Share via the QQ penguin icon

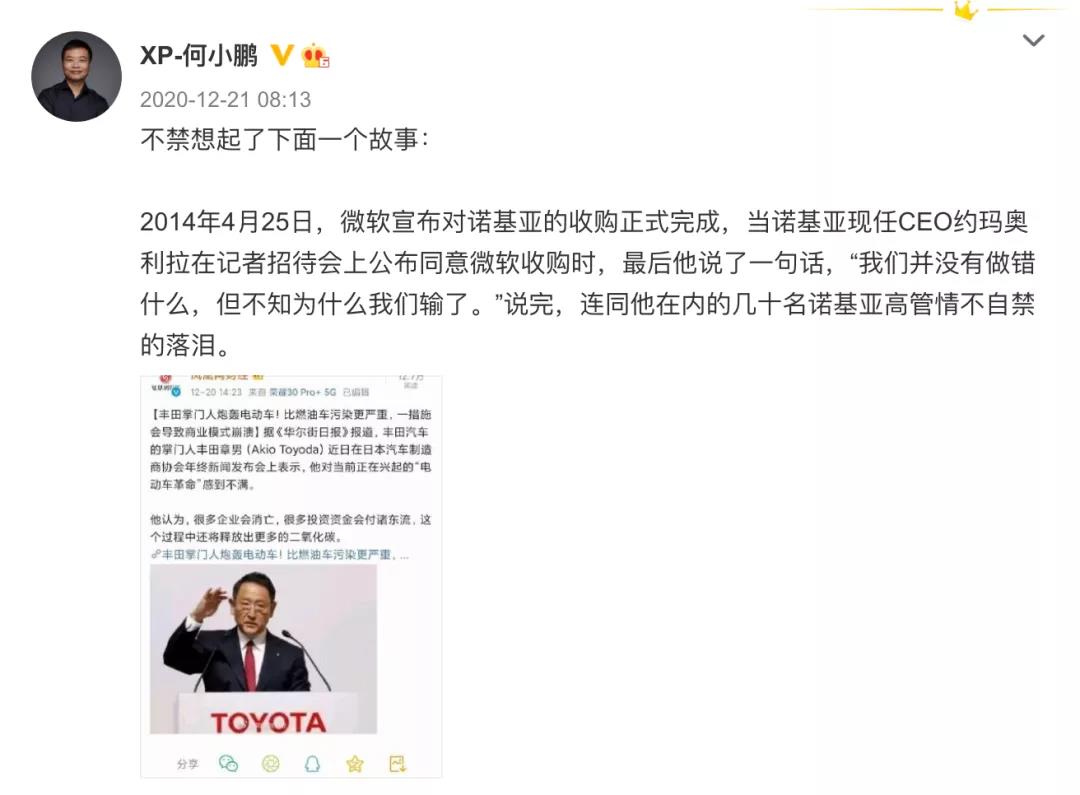pyautogui.click(x=313, y=763)
